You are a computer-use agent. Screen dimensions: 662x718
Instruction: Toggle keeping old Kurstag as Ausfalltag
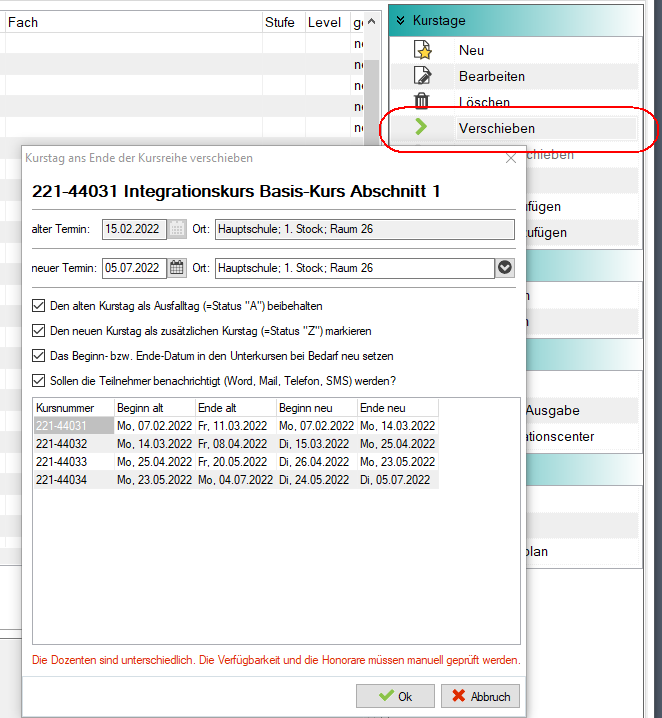coord(38,305)
